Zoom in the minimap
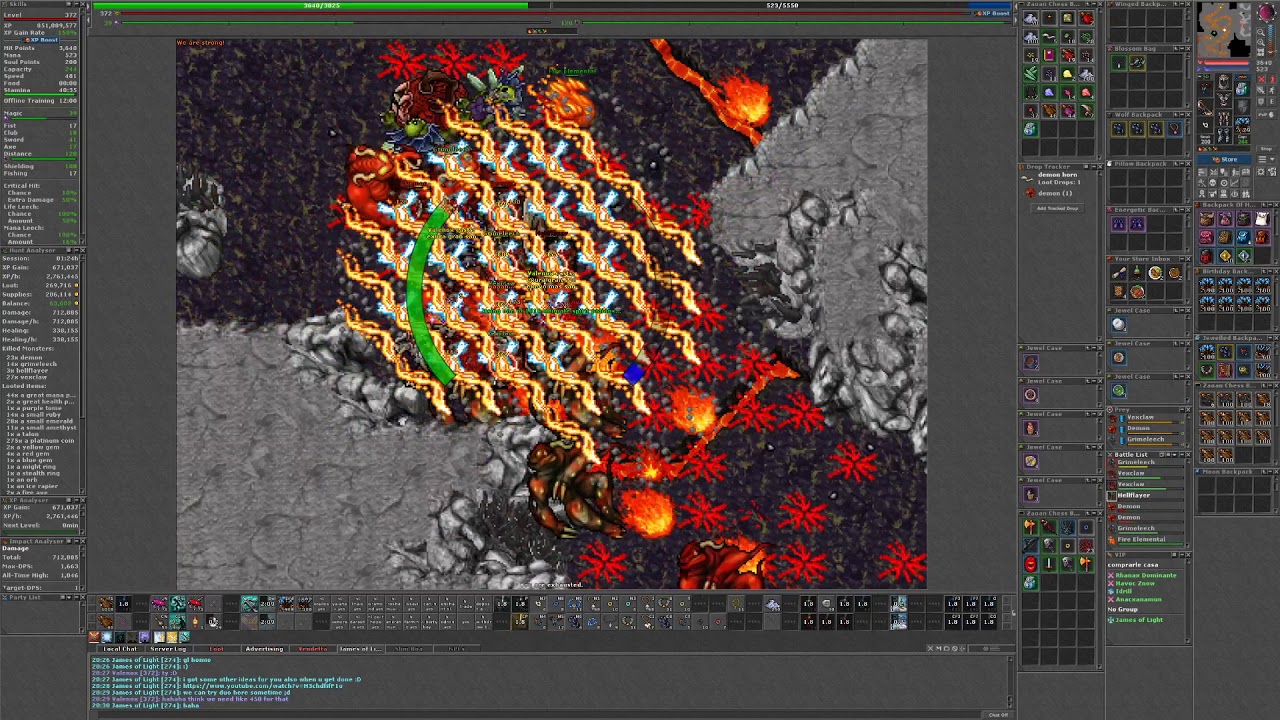 (1261, 42)
